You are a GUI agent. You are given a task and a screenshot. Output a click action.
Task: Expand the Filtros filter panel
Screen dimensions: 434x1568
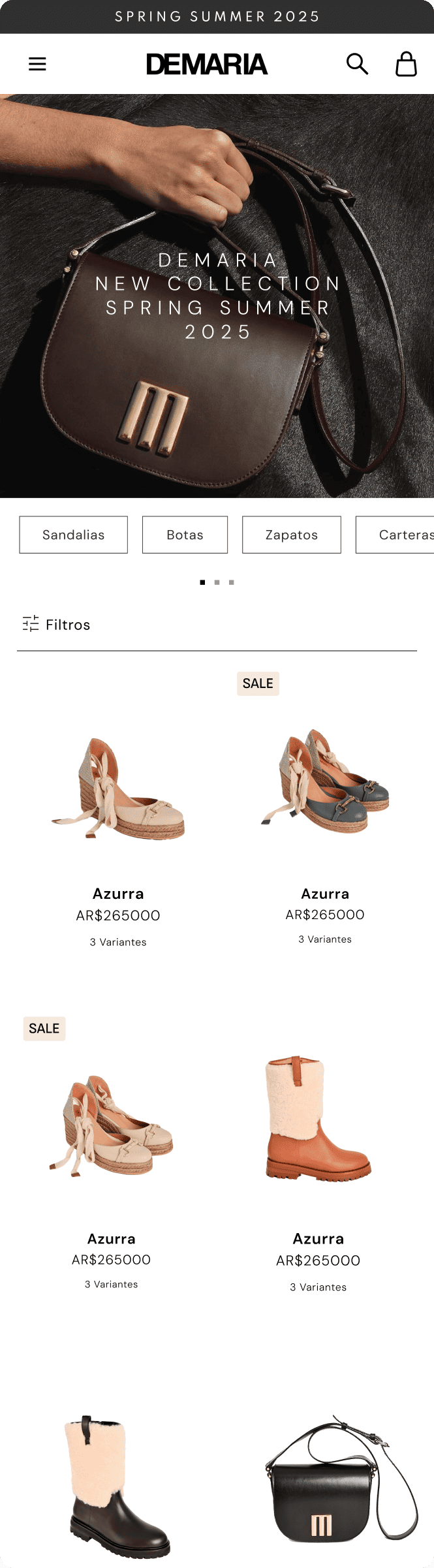click(x=68, y=625)
